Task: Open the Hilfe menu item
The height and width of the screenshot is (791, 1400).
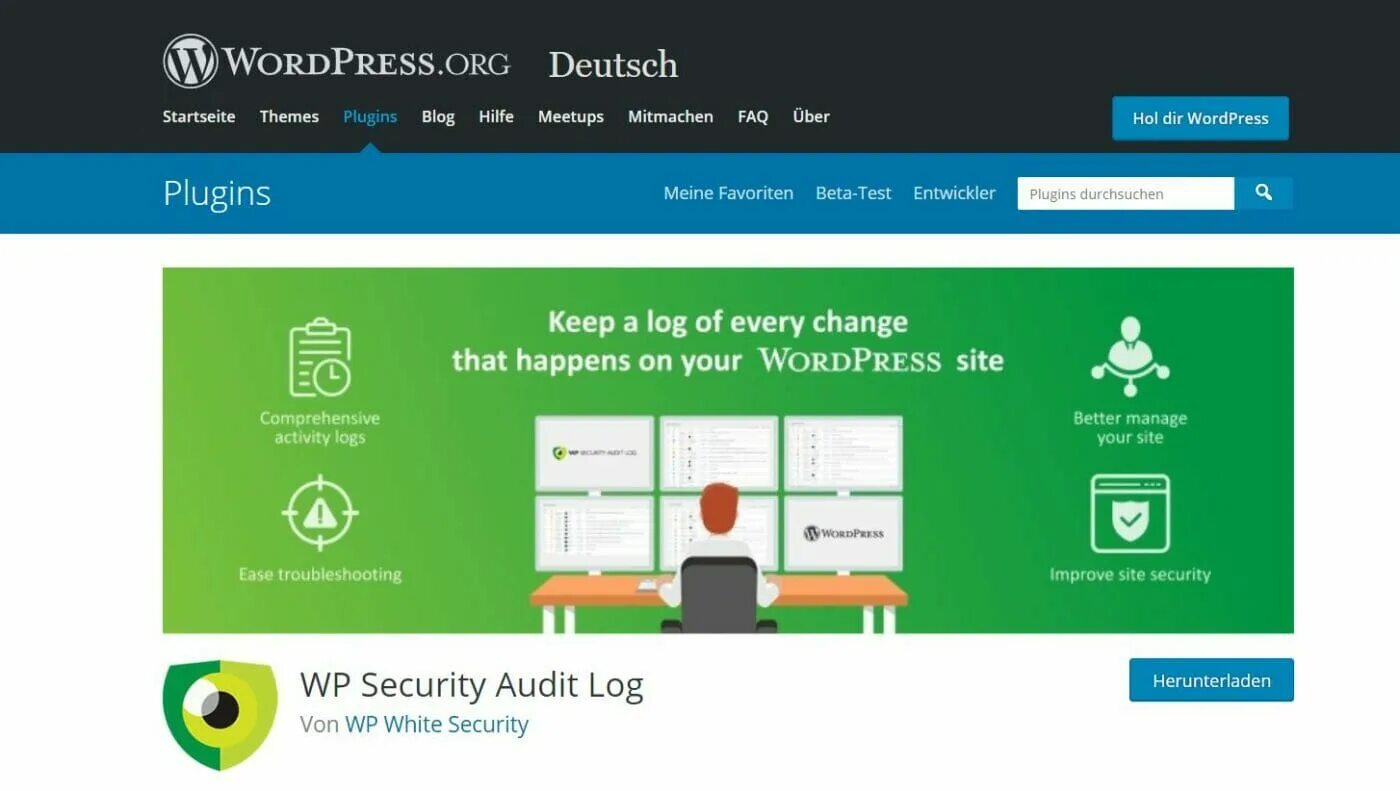Action: click(x=496, y=117)
